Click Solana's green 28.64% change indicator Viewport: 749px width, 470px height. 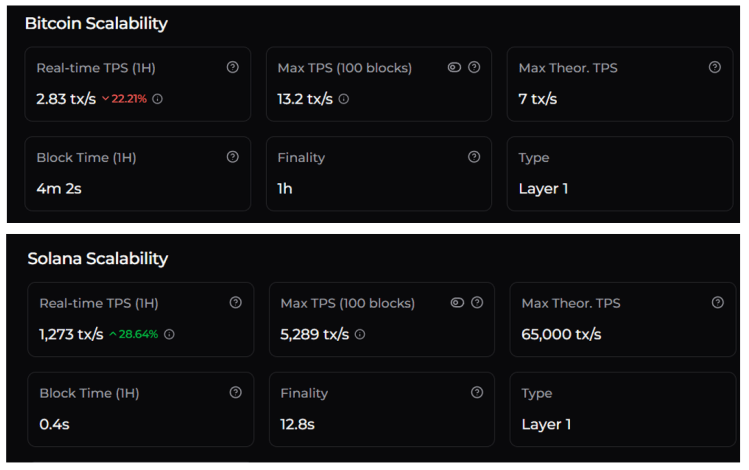(135, 334)
